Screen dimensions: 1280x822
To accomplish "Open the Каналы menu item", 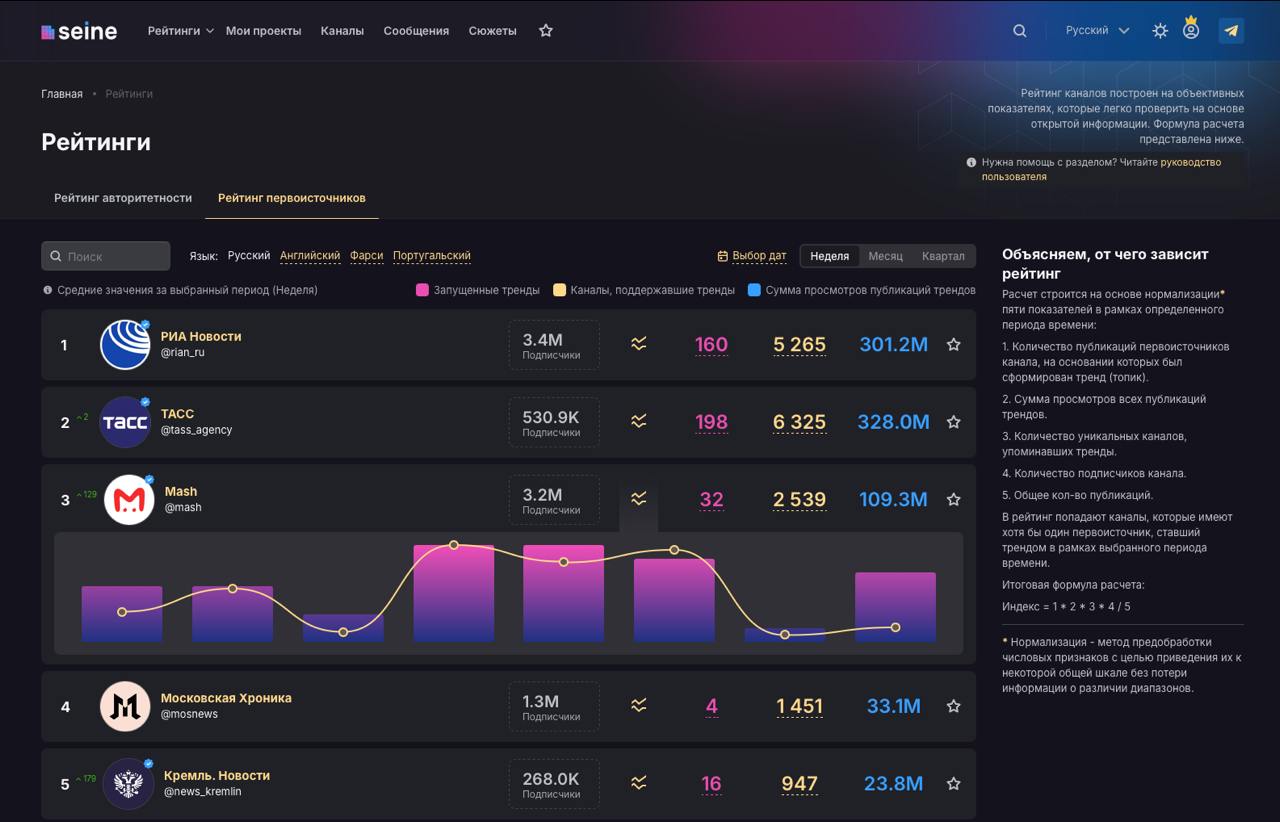I will [342, 31].
